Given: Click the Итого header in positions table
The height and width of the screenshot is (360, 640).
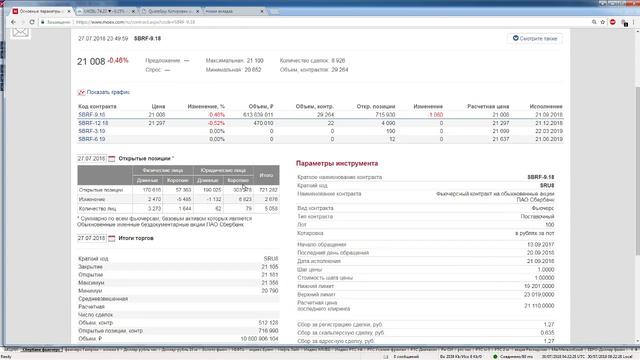Looking at the screenshot, I should [x=266, y=176].
